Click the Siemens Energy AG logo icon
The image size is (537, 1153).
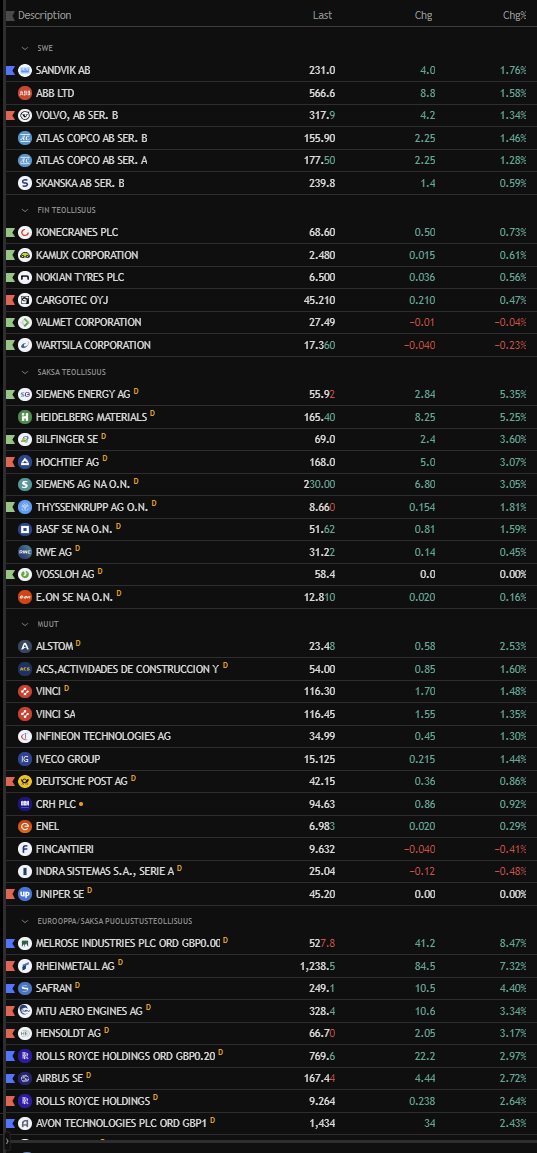[24, 394]
